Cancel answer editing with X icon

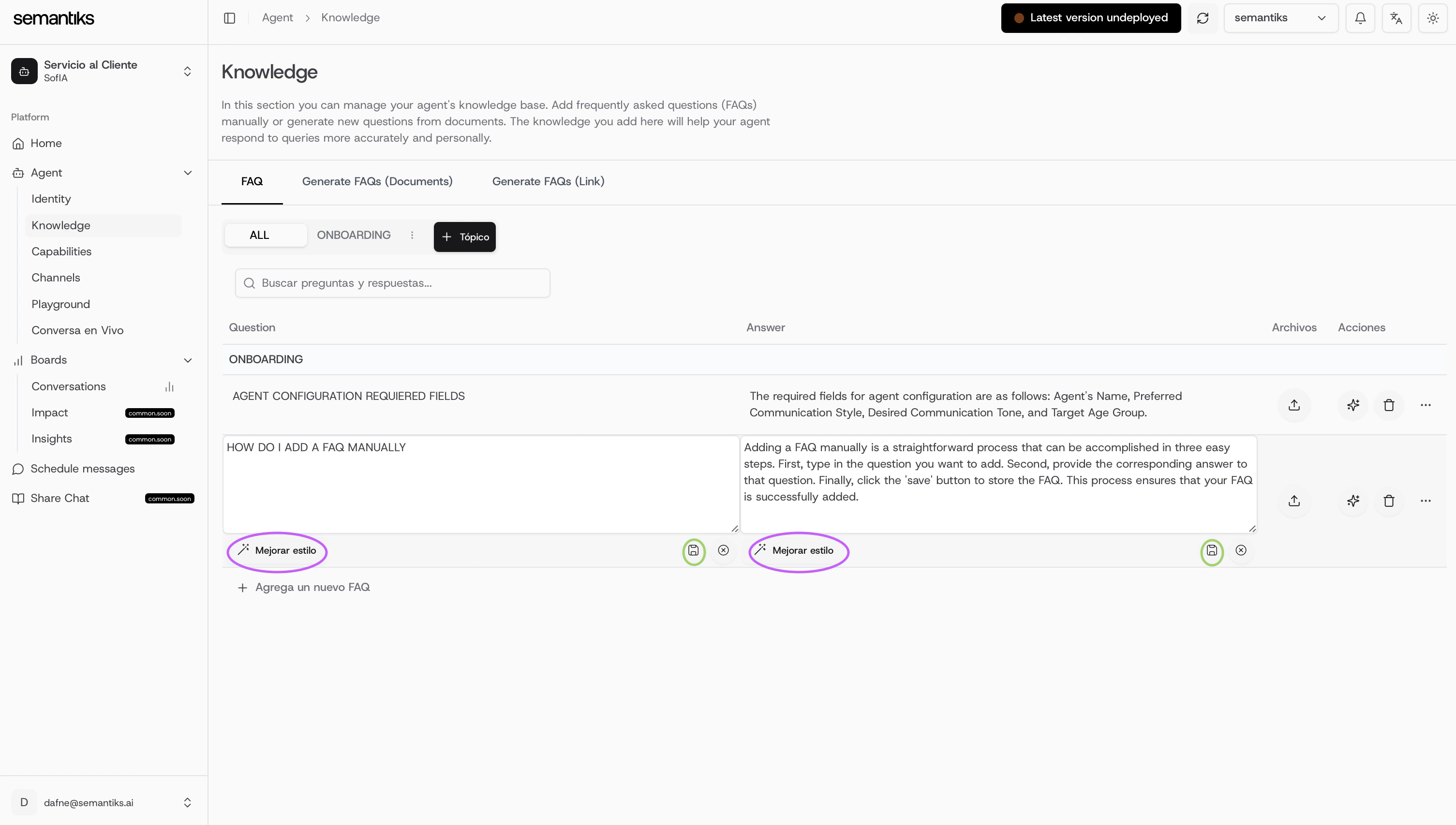click(x=1241, y=550)
